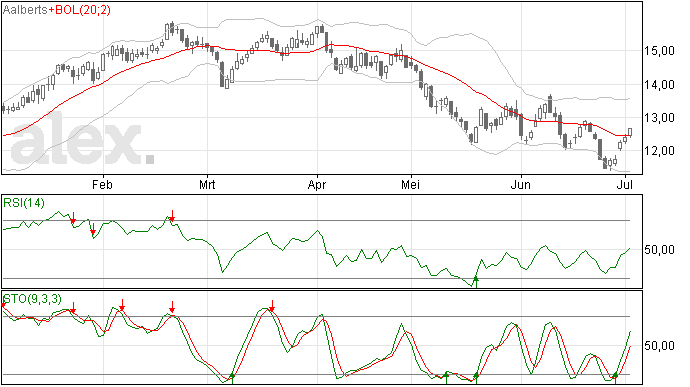The width and height of the screenshot is (690, 387).
Task: Click the STO(9,3,3) panel label
Action: tap(32, 299)
